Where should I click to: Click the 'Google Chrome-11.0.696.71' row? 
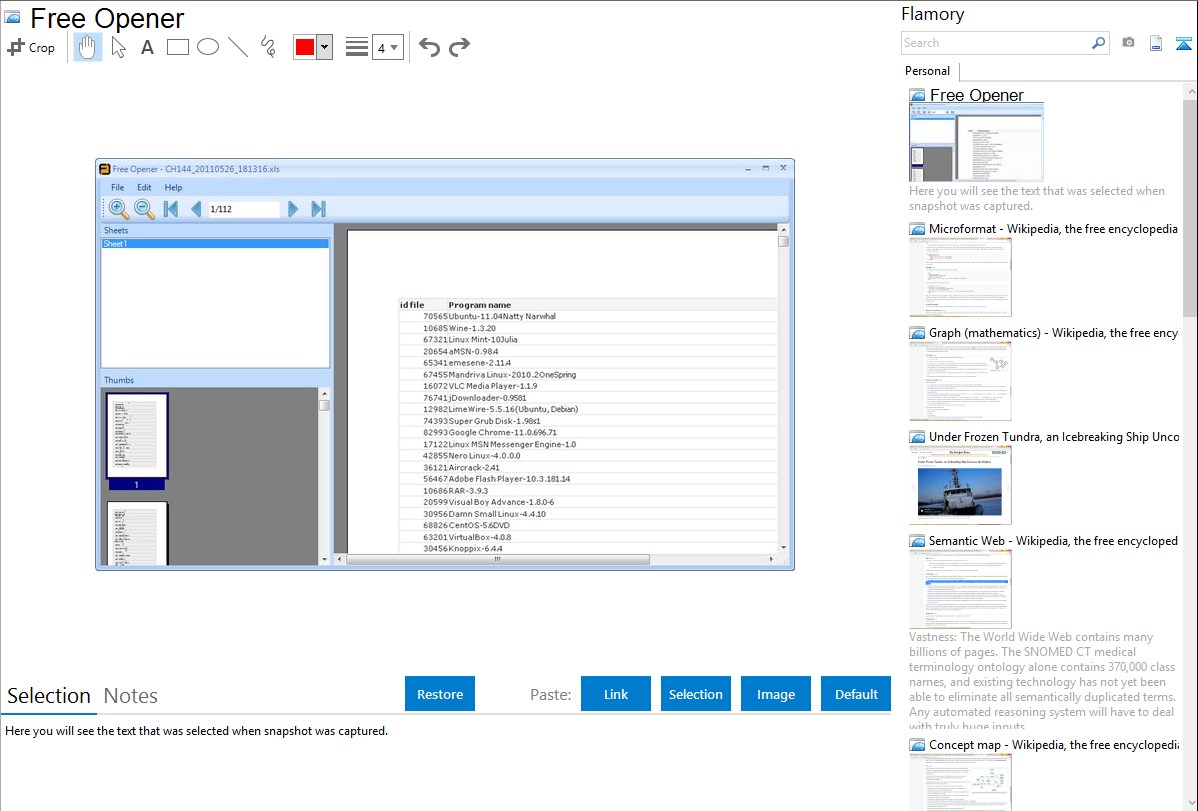588,433
